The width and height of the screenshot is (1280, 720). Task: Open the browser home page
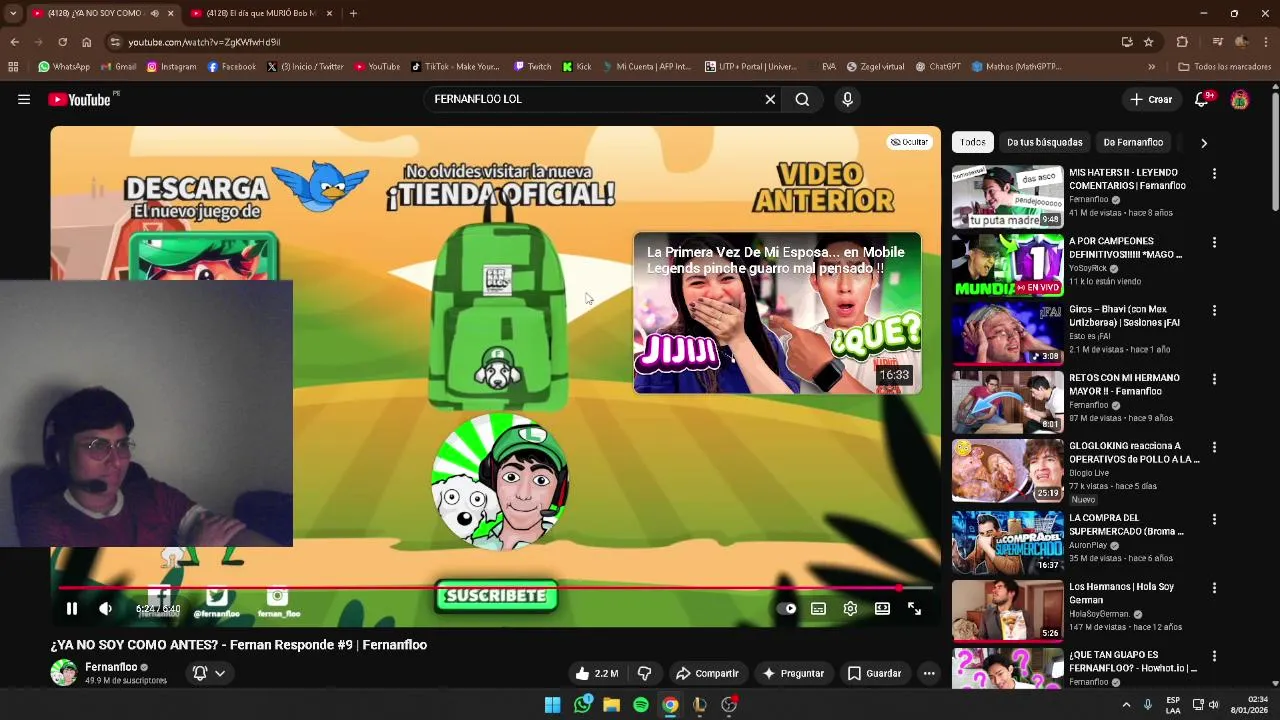click(x=86, y=42)
